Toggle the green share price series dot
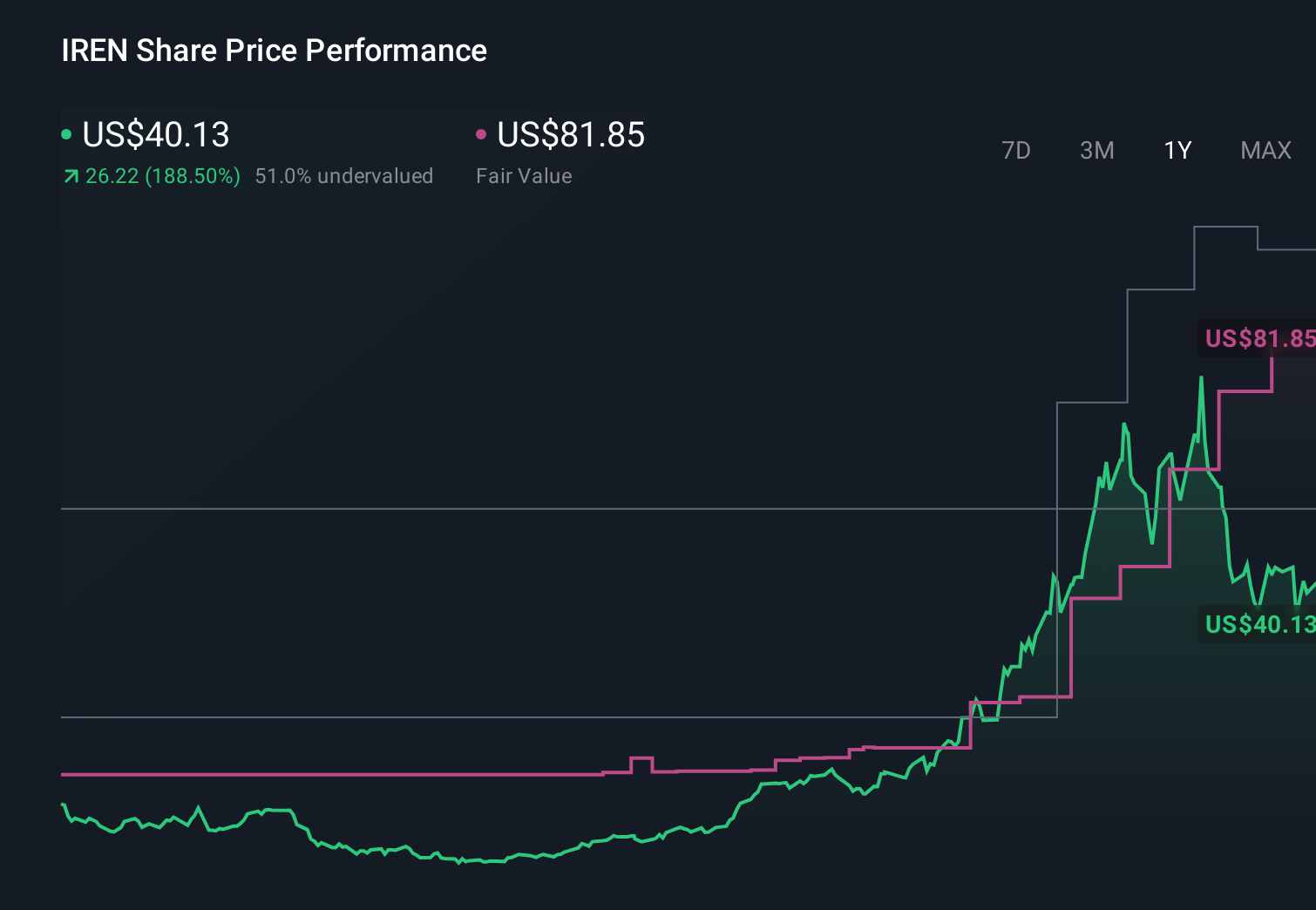The width and height of the screenshot is (1316, 910). click(x=67, y=133)
